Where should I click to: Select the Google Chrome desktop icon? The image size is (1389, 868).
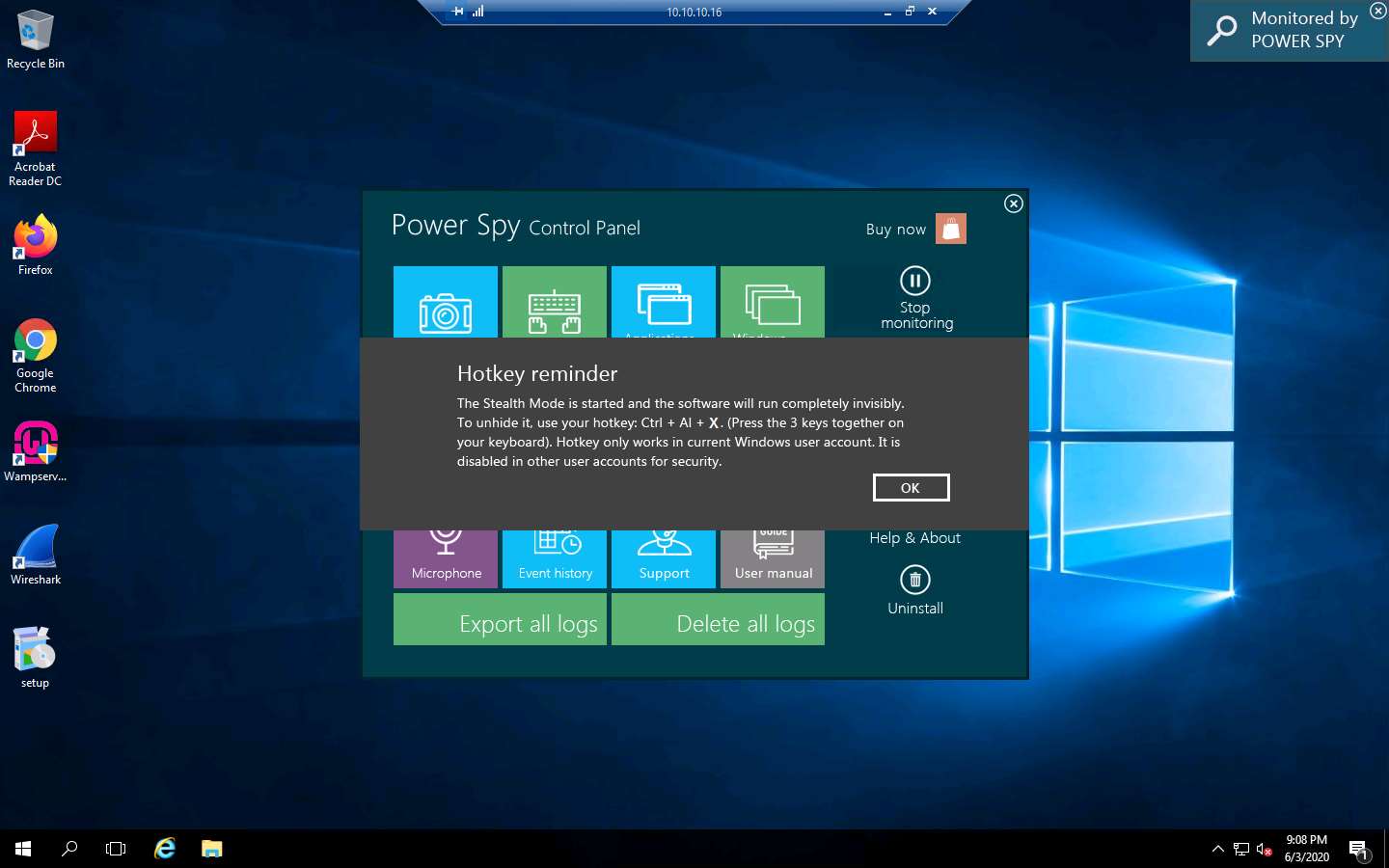coord(36,356)
